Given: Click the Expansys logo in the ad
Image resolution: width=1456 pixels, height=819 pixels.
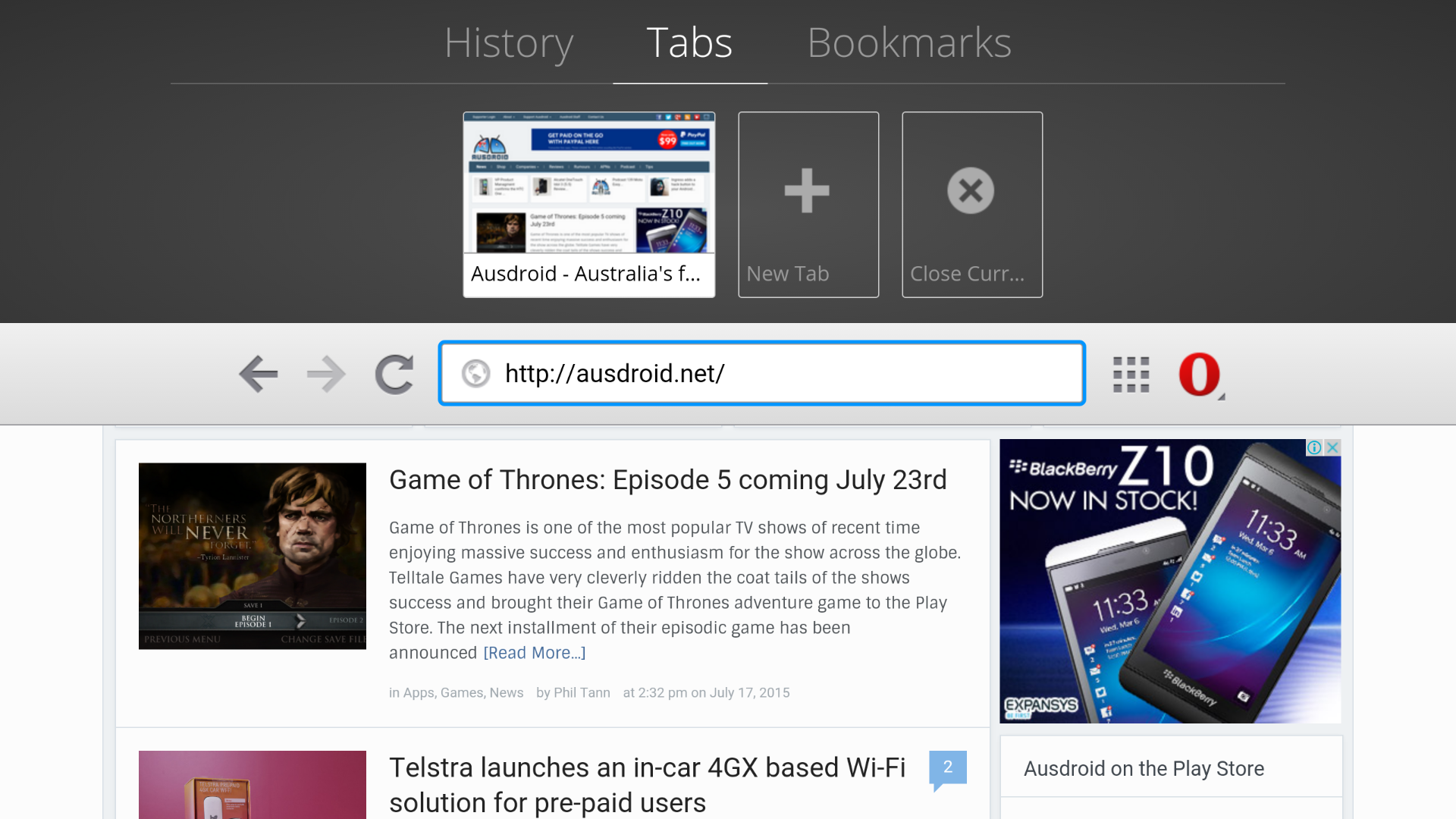Looking at the screenshot, I should 1040,707.
